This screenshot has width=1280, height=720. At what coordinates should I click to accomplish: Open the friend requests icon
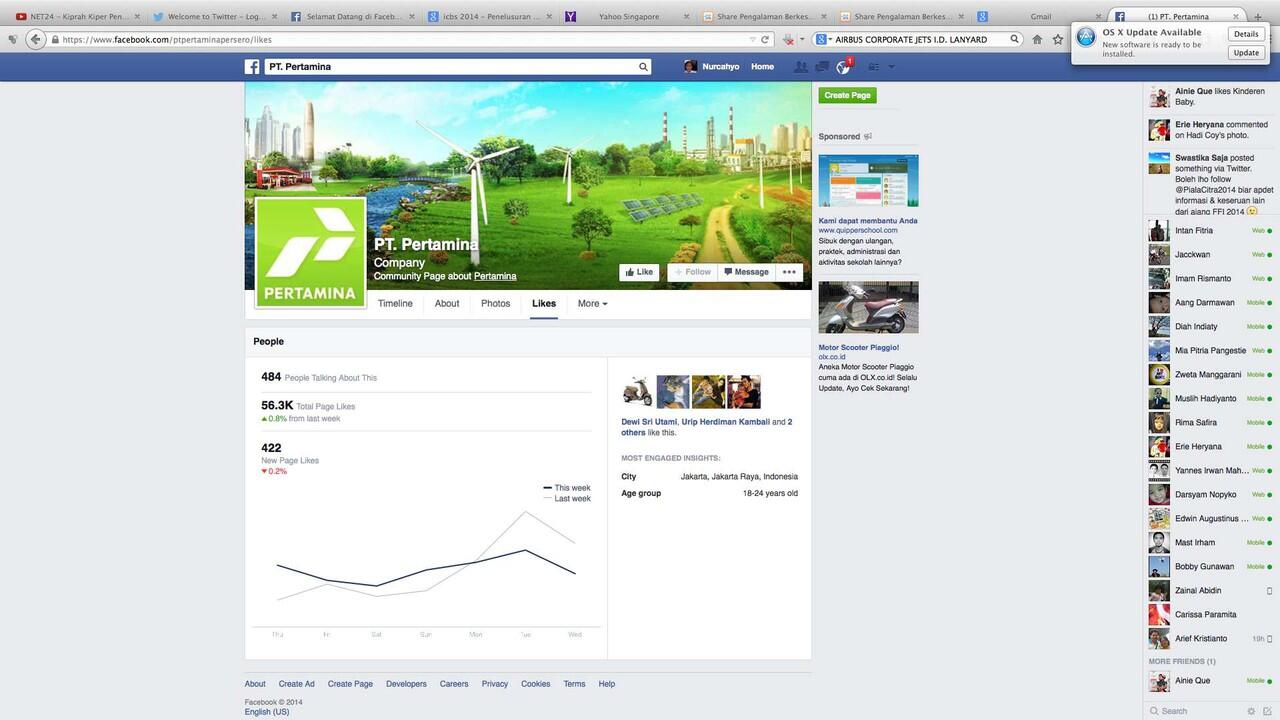(800, 67)
